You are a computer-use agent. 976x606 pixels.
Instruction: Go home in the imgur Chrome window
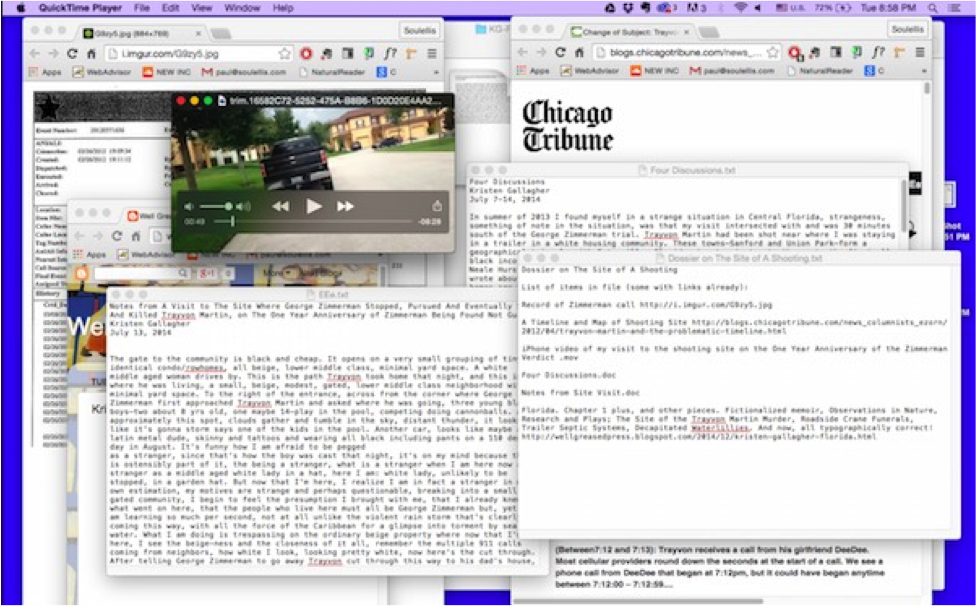pos(91,54)
